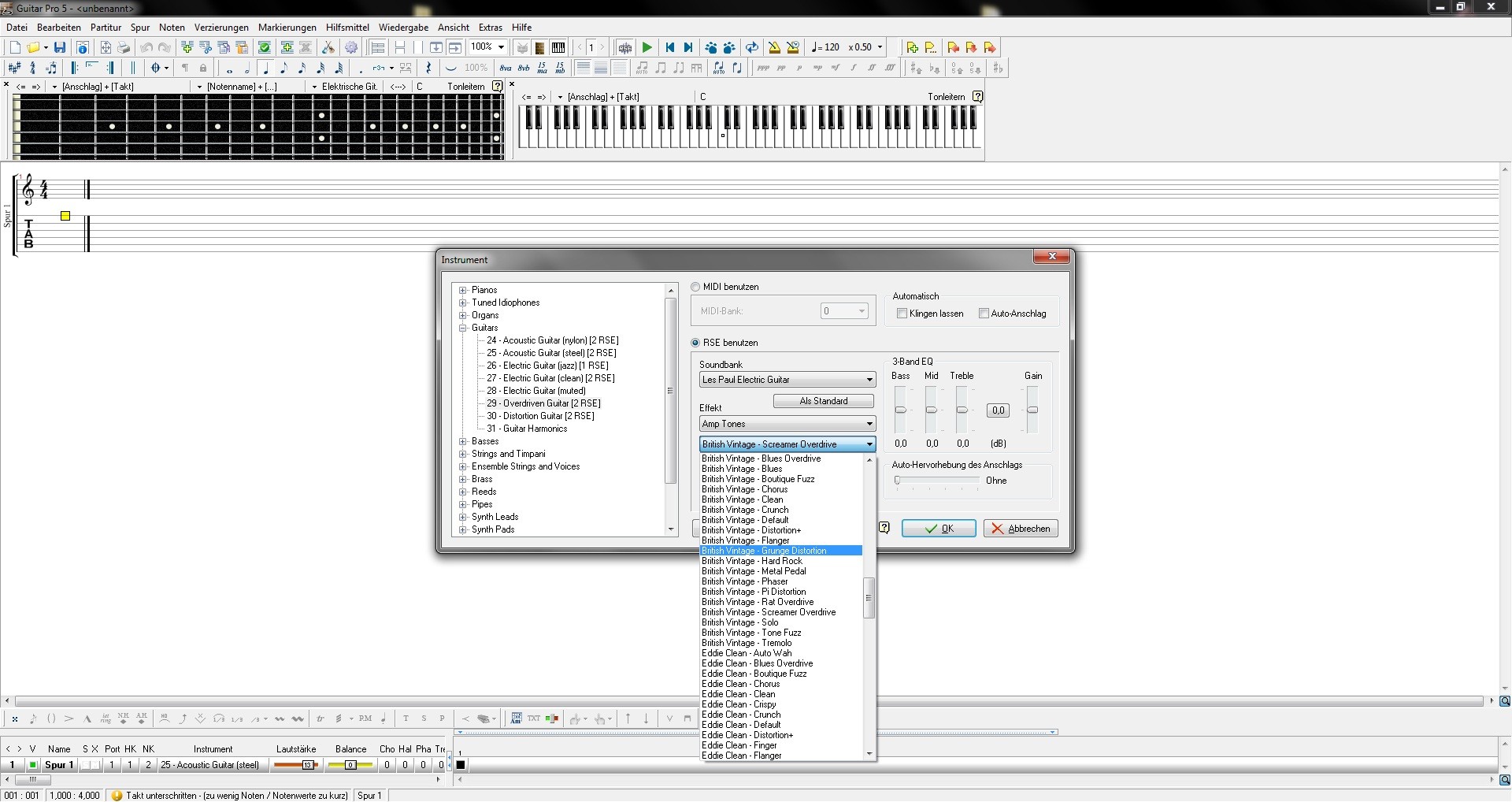Click the go to first bar icon
The image size is (1512, 802).
click(670, 48)
